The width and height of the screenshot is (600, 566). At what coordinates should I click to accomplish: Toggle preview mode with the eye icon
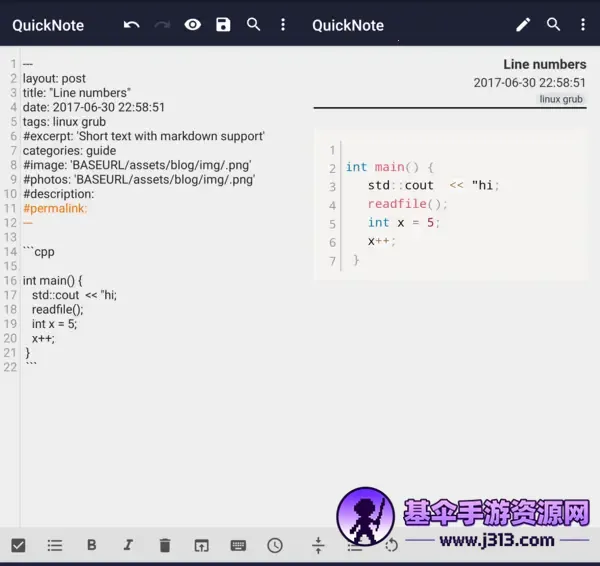[x=192, y=25]
